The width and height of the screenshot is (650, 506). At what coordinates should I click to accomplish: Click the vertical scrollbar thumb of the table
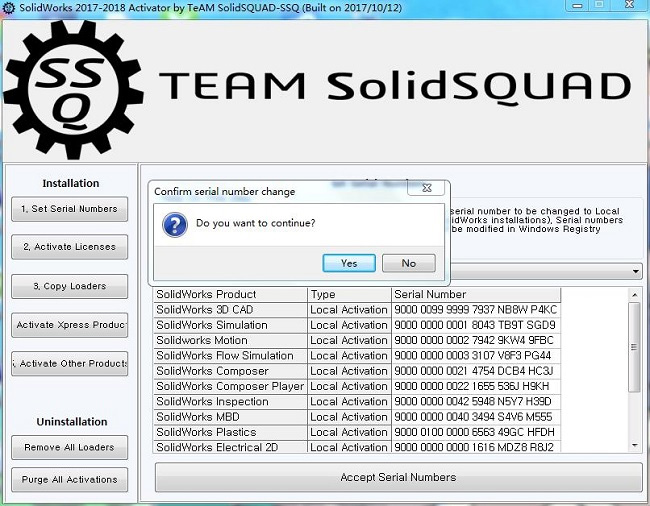pos(634,347)
